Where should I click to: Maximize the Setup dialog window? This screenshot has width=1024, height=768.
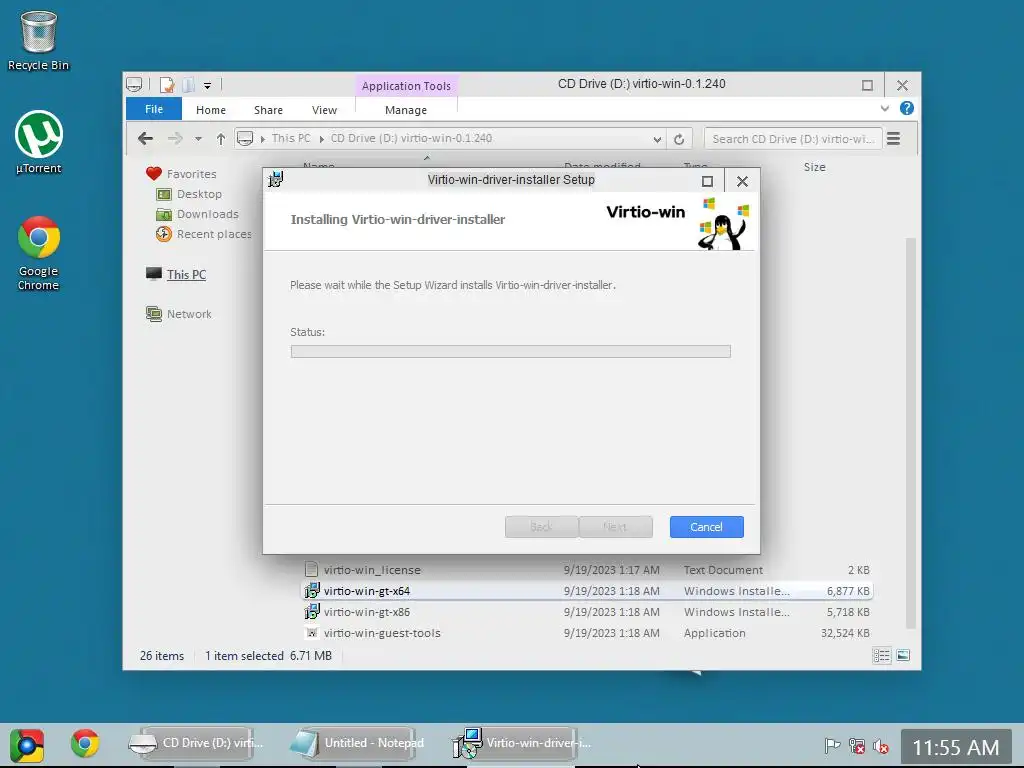(707, 182)
